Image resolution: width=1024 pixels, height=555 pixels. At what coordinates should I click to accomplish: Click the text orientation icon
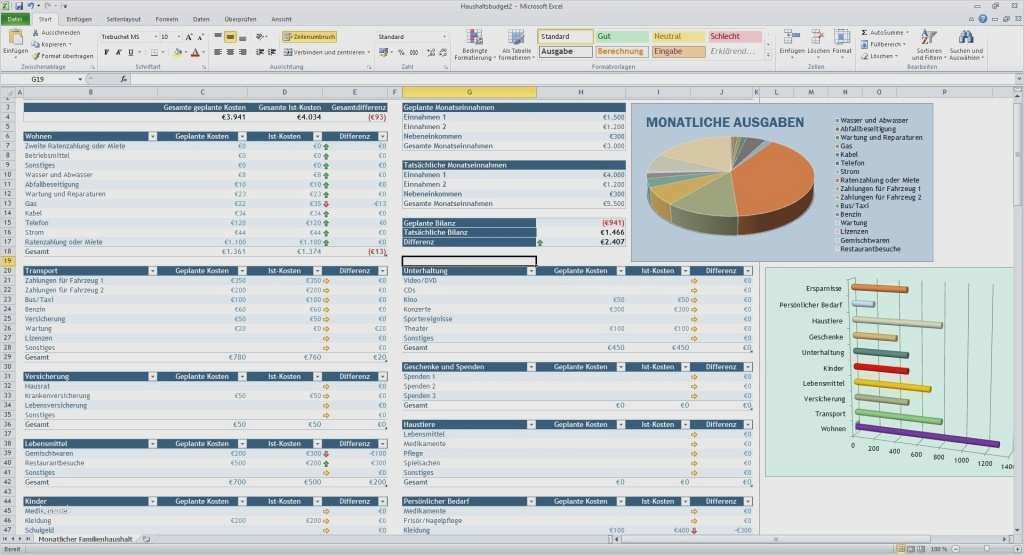261,37
